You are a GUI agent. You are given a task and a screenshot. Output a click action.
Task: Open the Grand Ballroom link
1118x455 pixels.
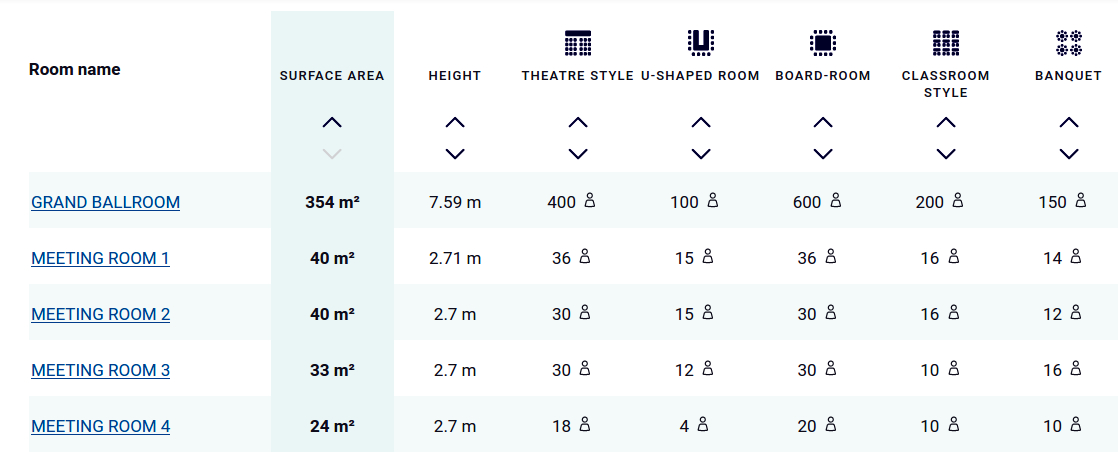(106, 202)
